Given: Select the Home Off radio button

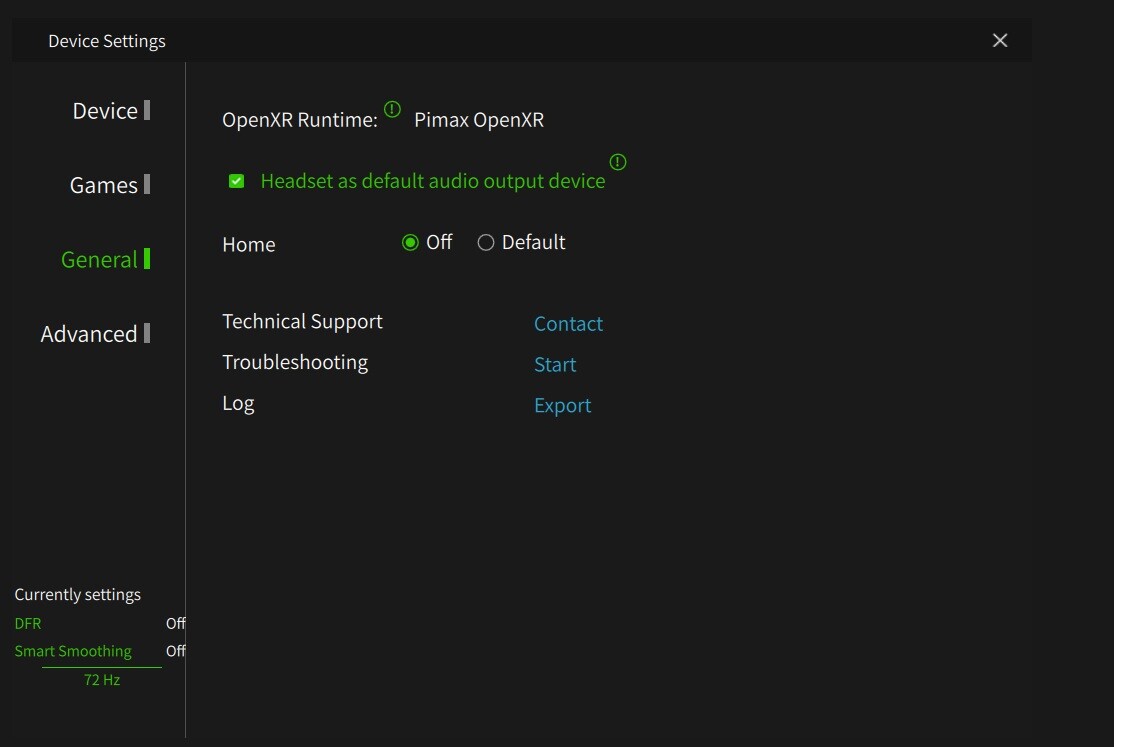Looking at the screenshot, I should [x=410, y=243].
